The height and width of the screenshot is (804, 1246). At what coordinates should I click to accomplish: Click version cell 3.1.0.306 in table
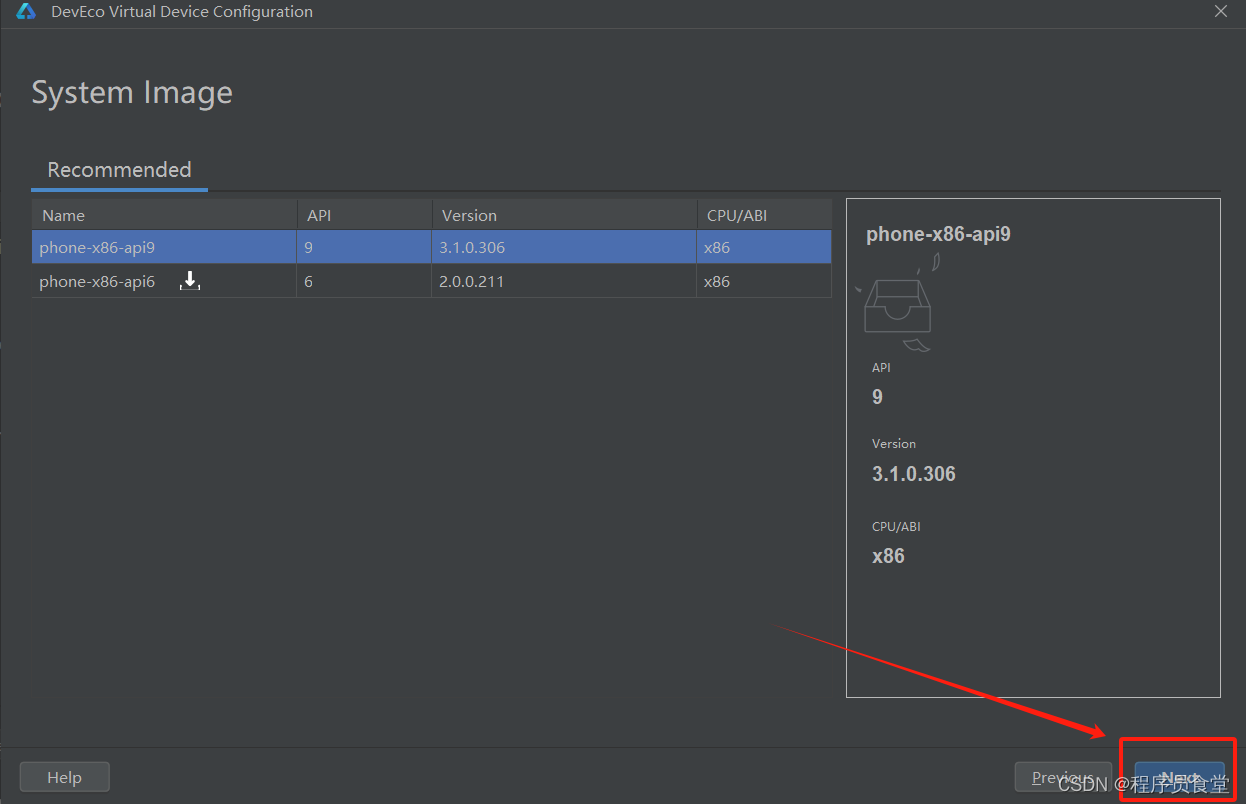click(x=564, y=247)
